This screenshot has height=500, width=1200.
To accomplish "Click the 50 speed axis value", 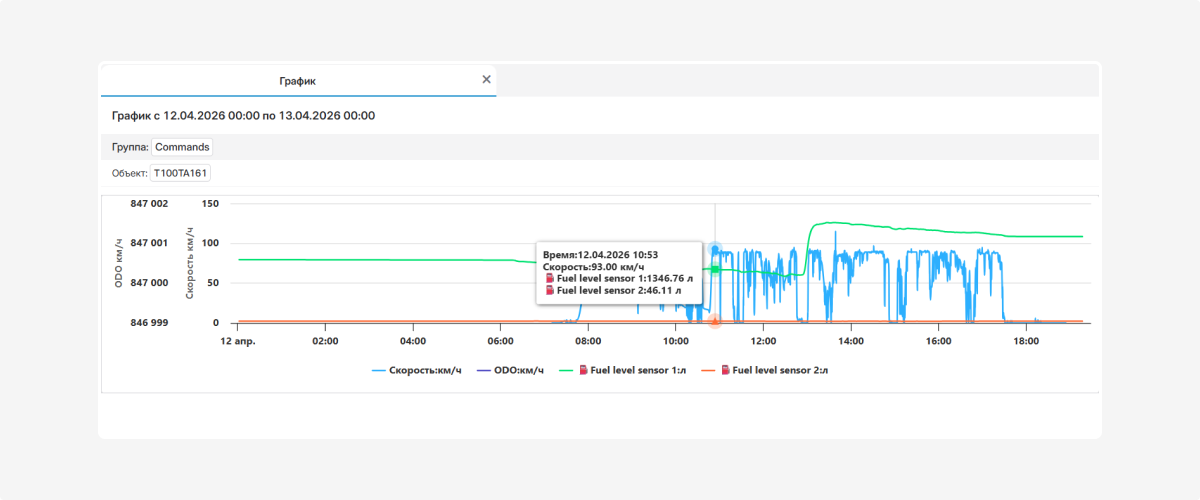I will [213, 283].
